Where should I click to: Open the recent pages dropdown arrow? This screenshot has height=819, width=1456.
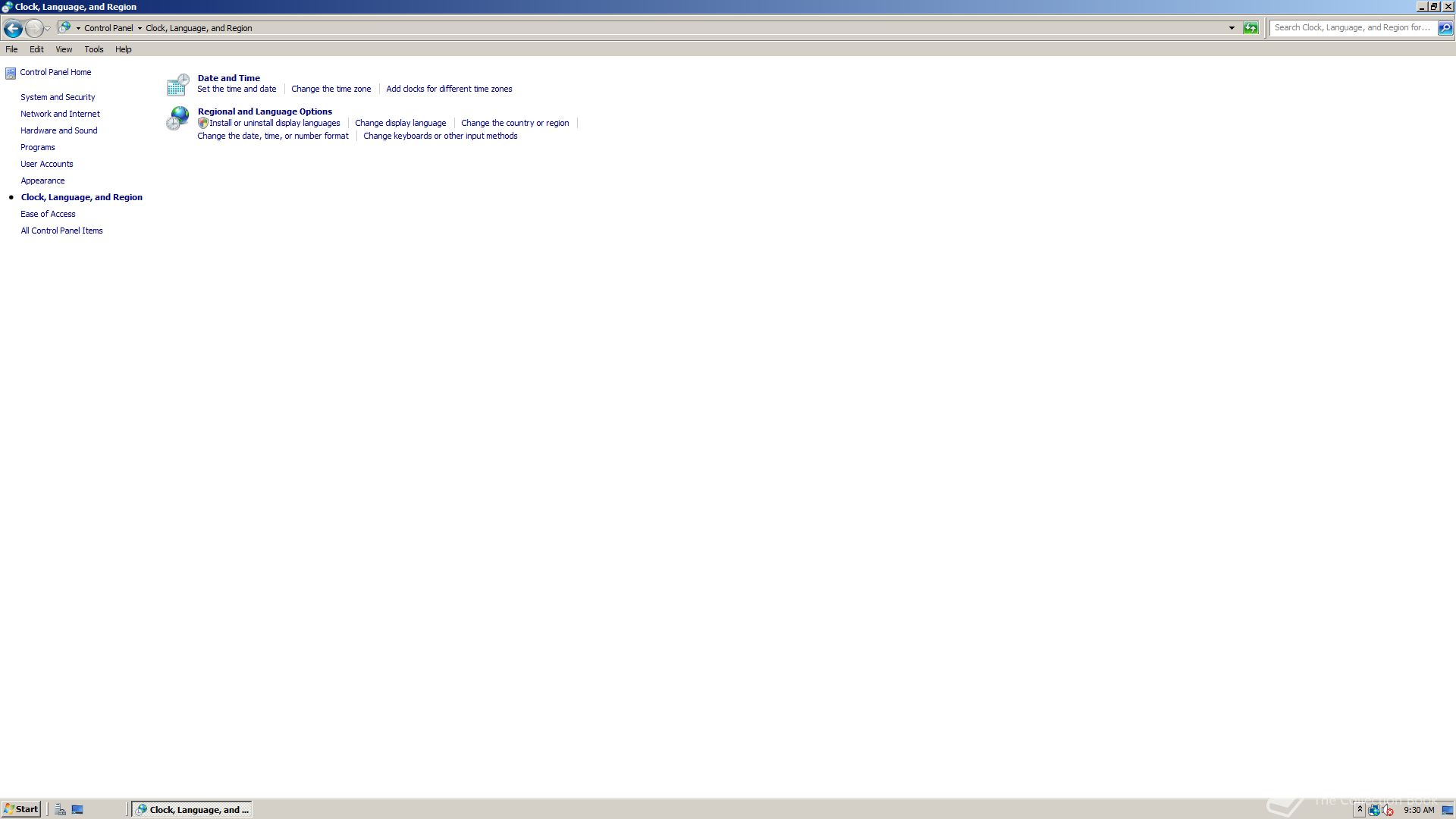coord(48,29)
